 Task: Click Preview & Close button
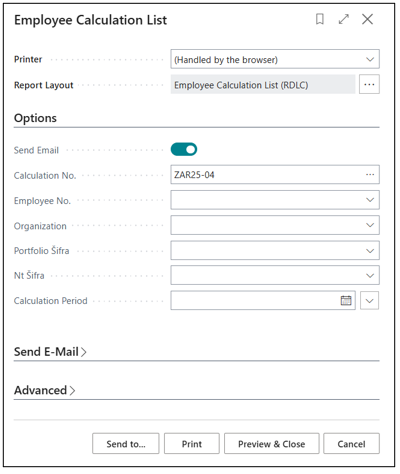point(271,444)
